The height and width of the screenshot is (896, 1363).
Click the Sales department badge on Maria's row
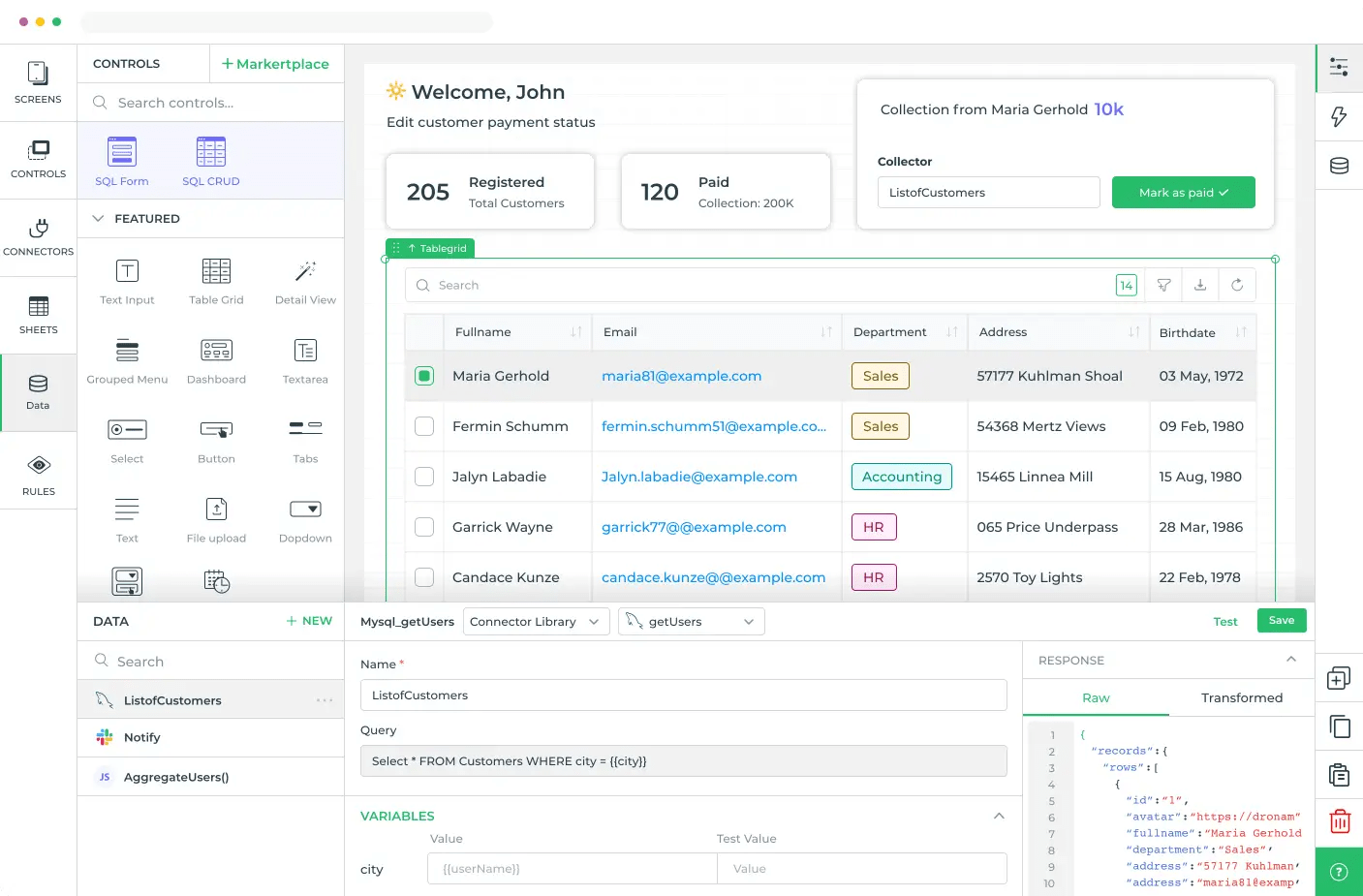[880, 376]
